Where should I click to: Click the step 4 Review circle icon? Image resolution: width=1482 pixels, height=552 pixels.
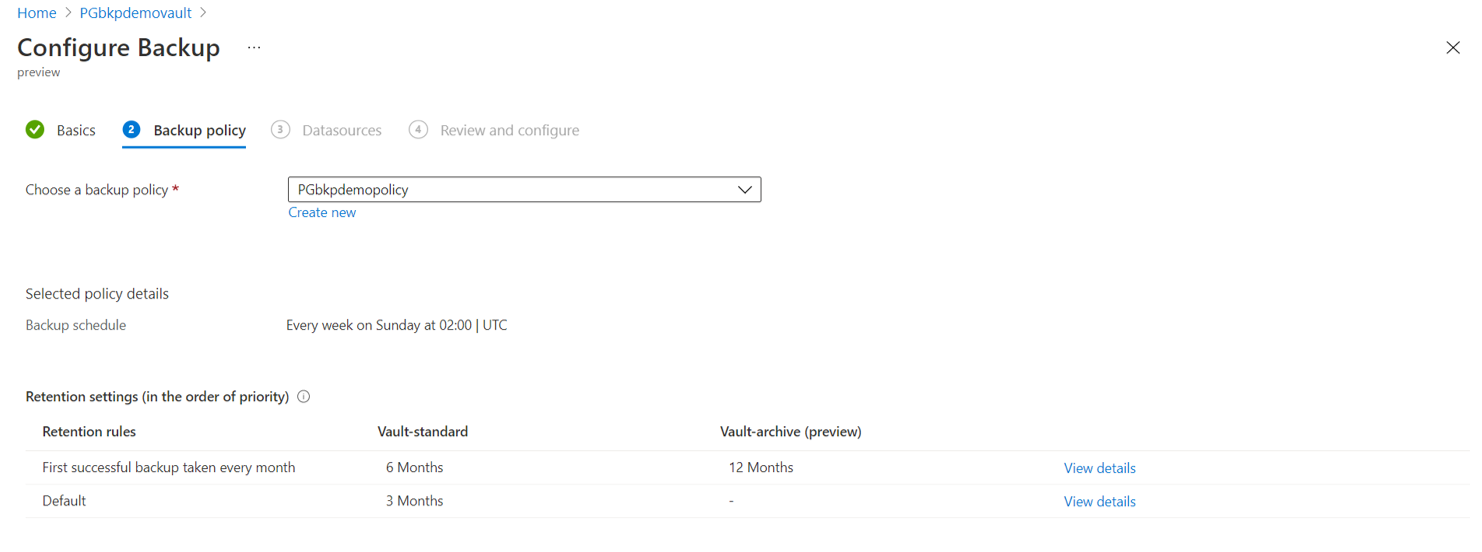[x=419, y=130]
